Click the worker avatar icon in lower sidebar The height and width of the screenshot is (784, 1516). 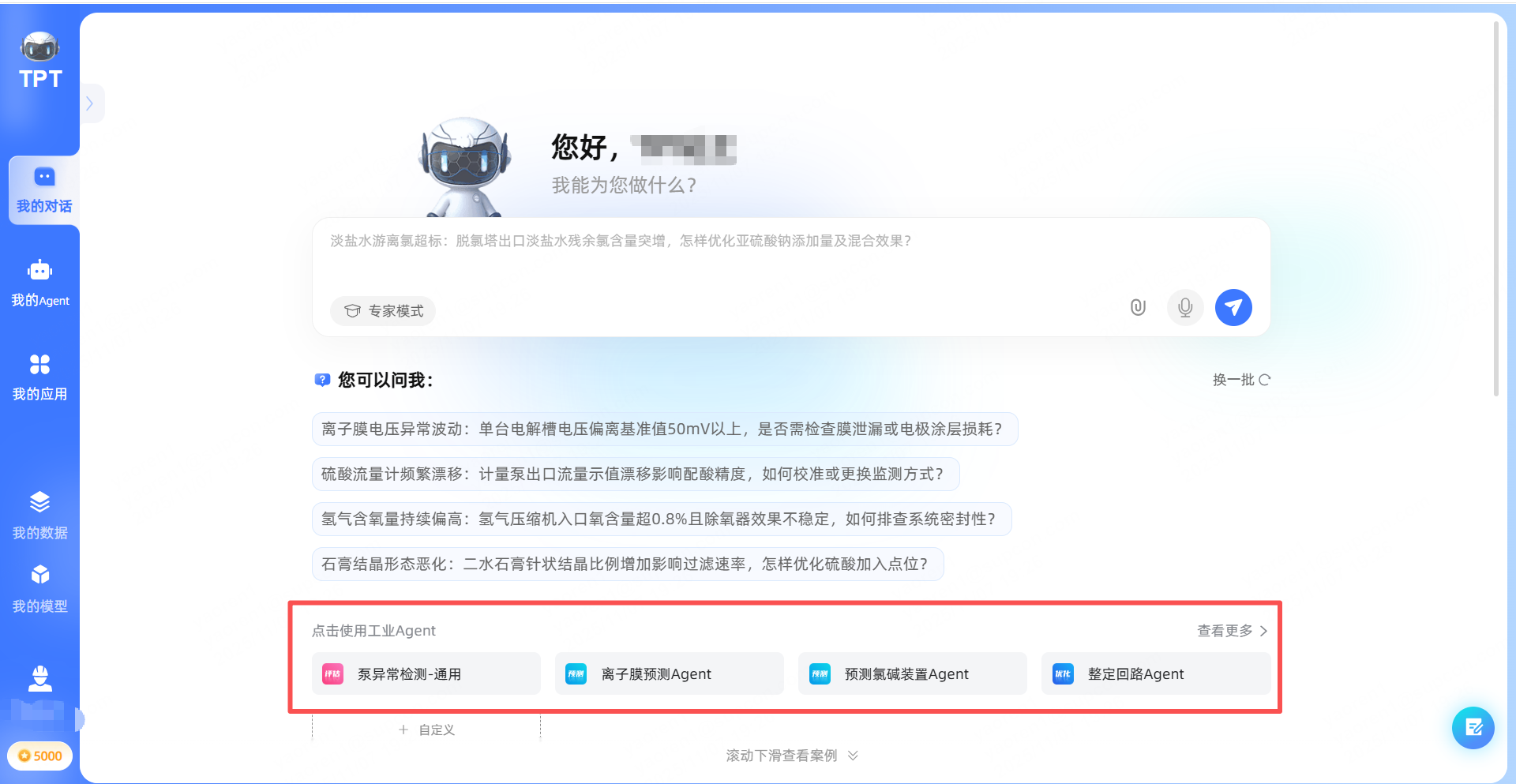click(39, 677)
